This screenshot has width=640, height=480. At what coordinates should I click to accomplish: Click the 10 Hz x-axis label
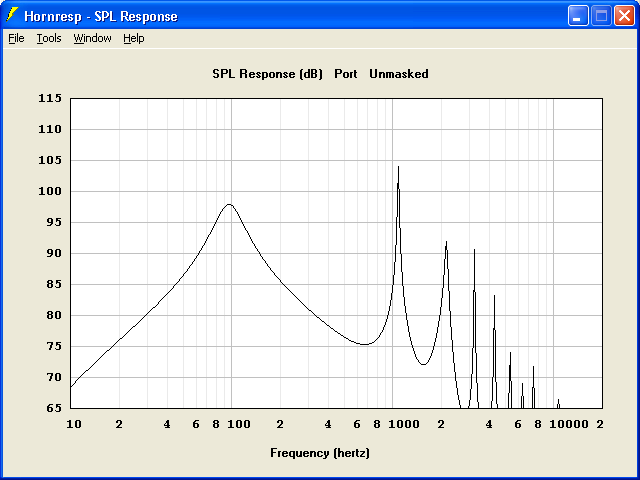pyautogui.click(x=74, y=424)
